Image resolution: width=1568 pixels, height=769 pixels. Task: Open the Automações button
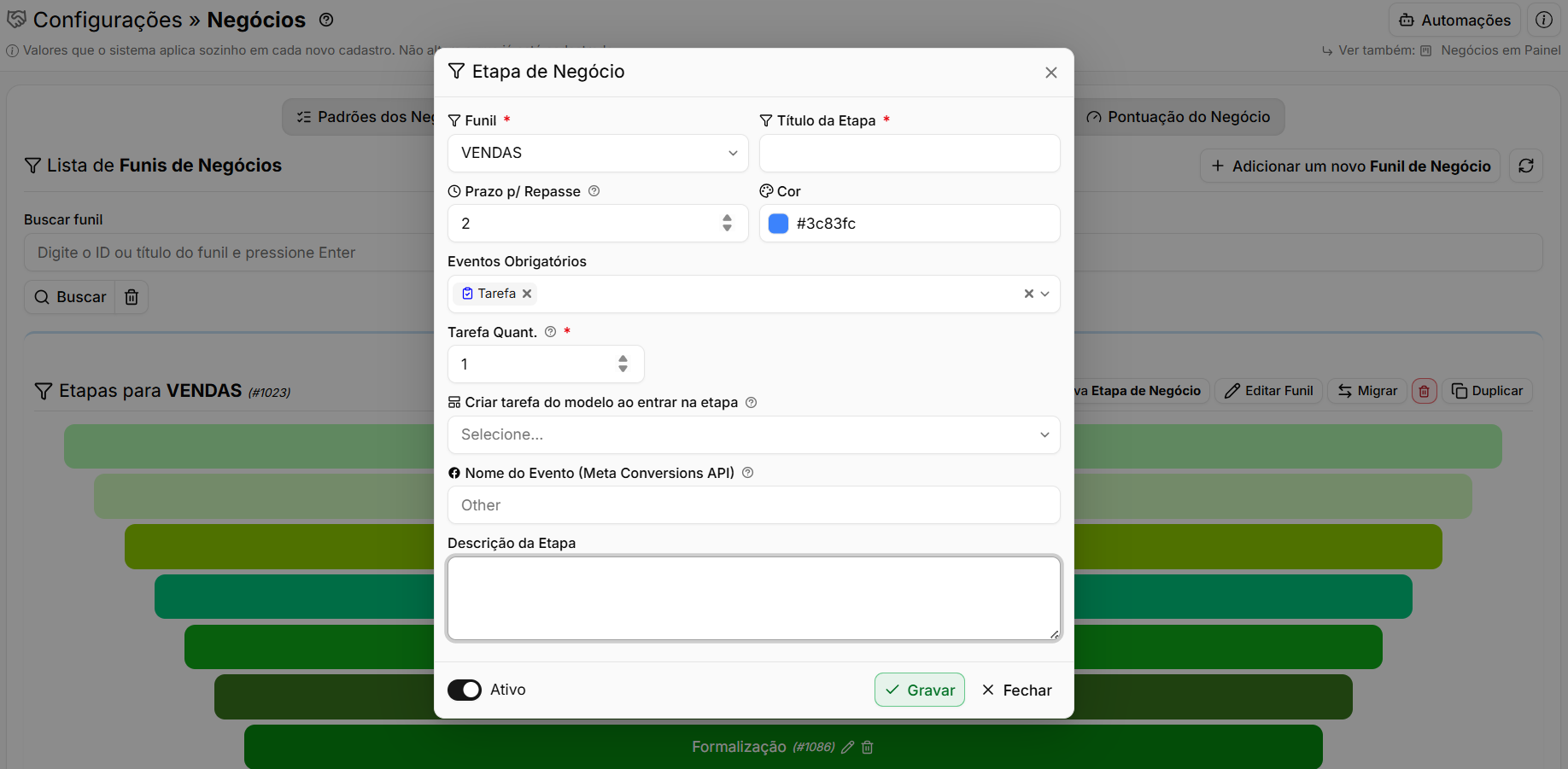(1455, 20)
